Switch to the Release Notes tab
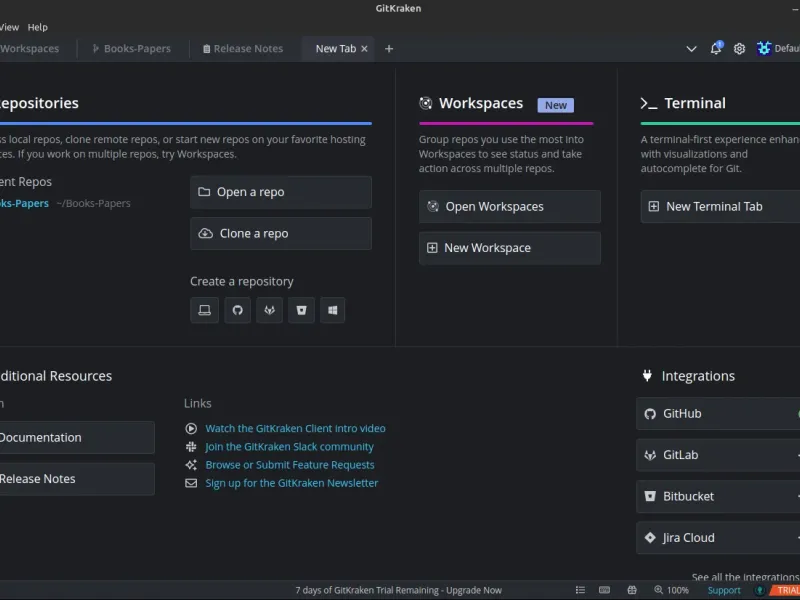 tap(243, 48)
